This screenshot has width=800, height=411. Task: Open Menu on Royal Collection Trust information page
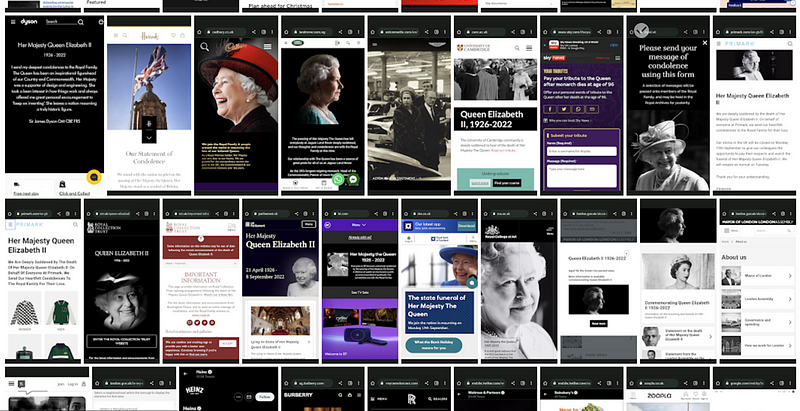232,226
